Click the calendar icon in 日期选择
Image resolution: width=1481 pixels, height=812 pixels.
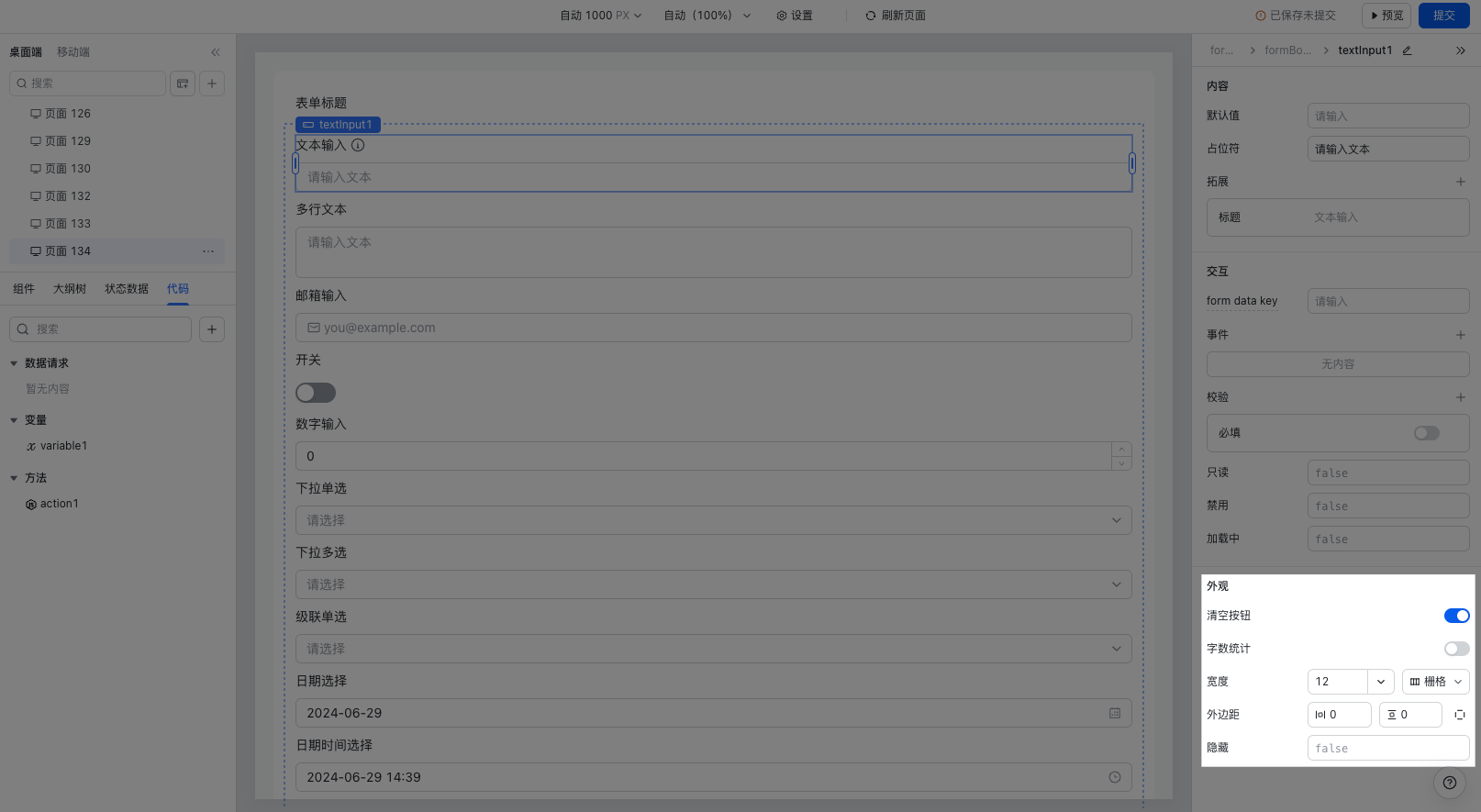[1115, 713]
